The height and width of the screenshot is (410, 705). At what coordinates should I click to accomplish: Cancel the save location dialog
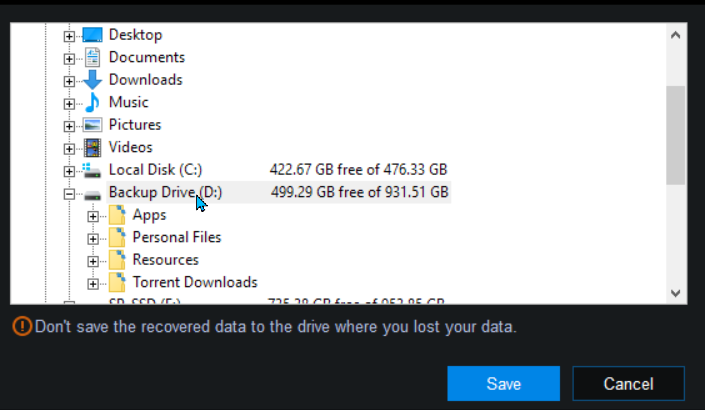click(x=629, y=383)
